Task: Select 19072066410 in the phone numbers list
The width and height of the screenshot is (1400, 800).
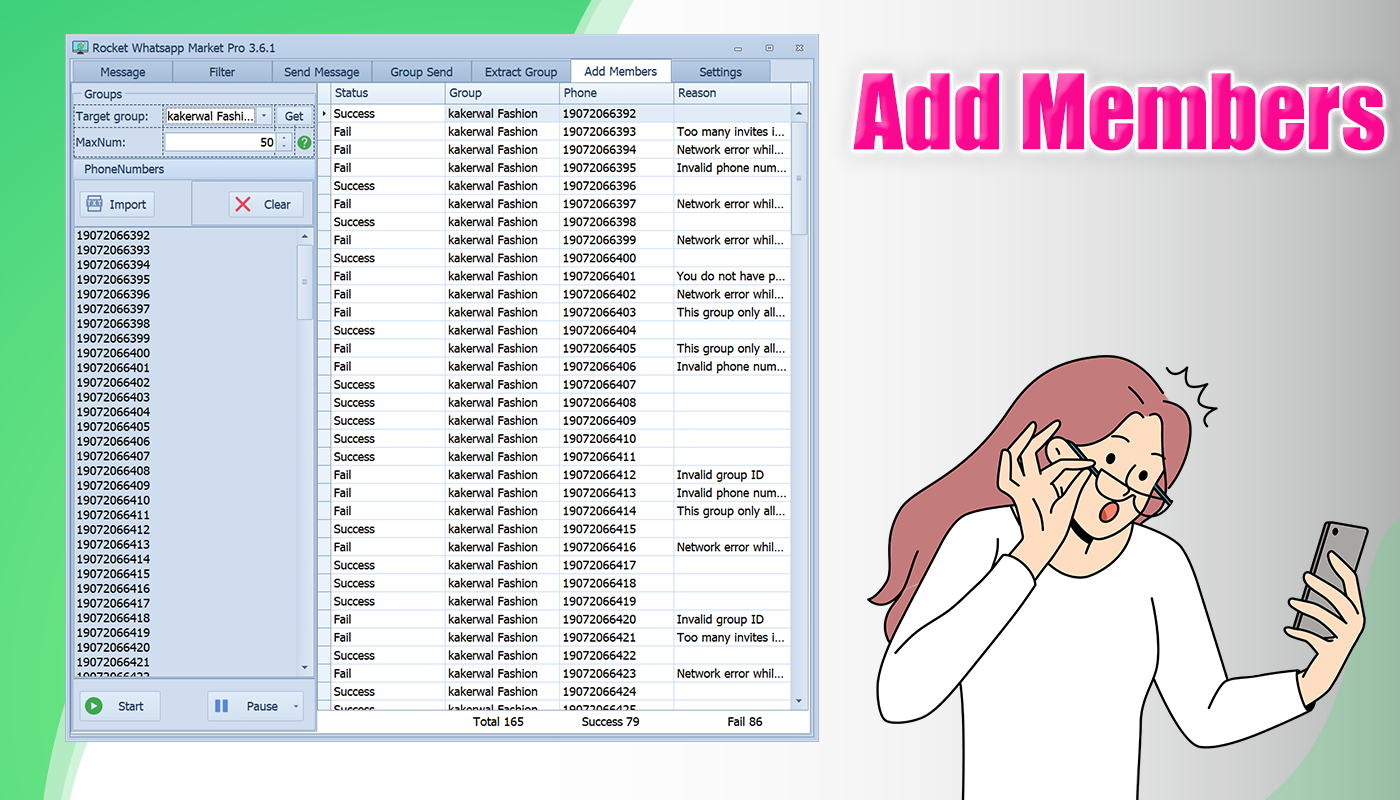Action: [113, 500]
